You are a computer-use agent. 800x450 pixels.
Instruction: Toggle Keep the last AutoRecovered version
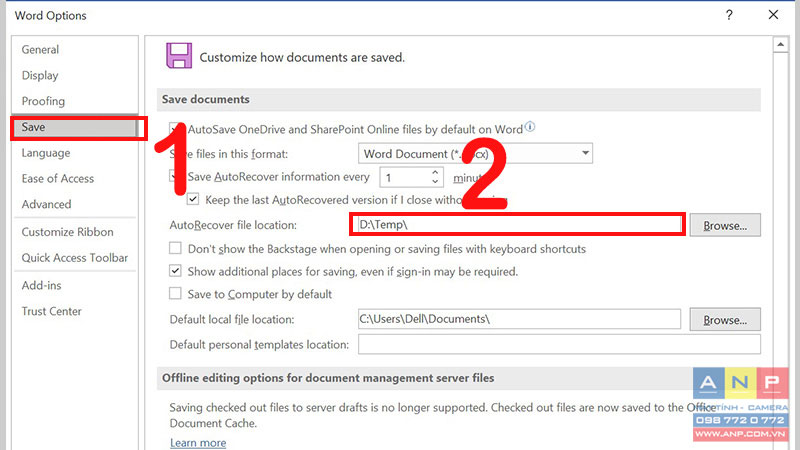pyautogui.click(x=193, y=199)
